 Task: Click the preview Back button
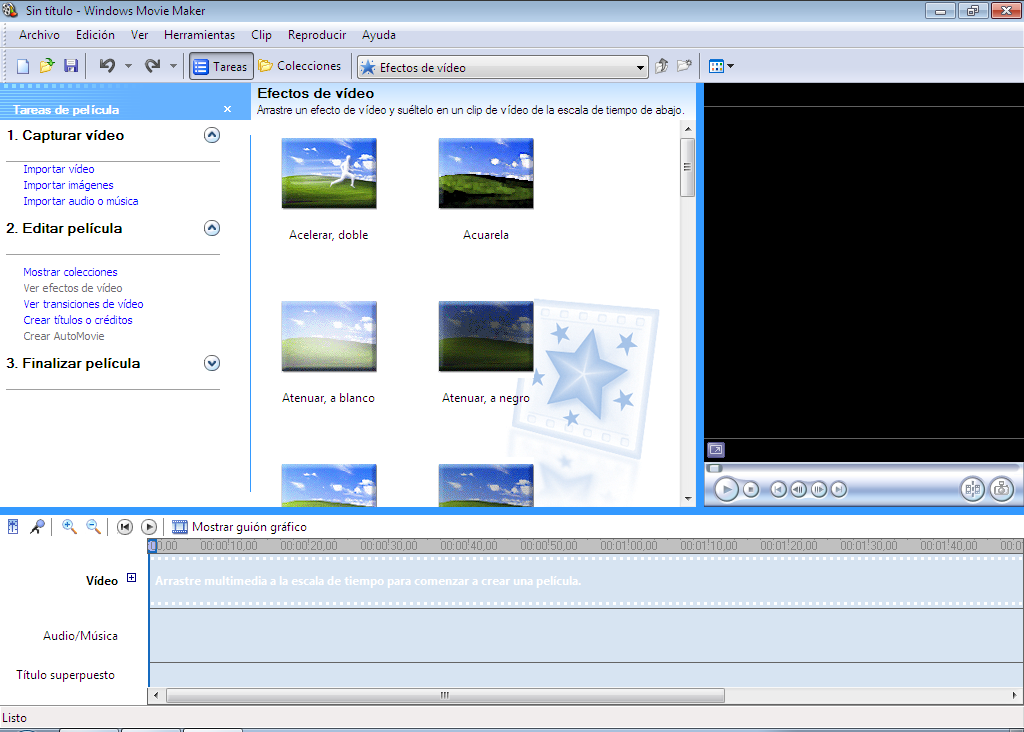(x=778, y=489)
